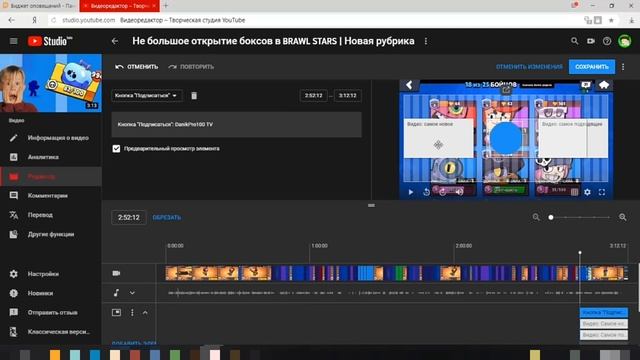The image size is (640, 360).
Task: Open the What's new sidebar item
Action: (x=51, y=293)
